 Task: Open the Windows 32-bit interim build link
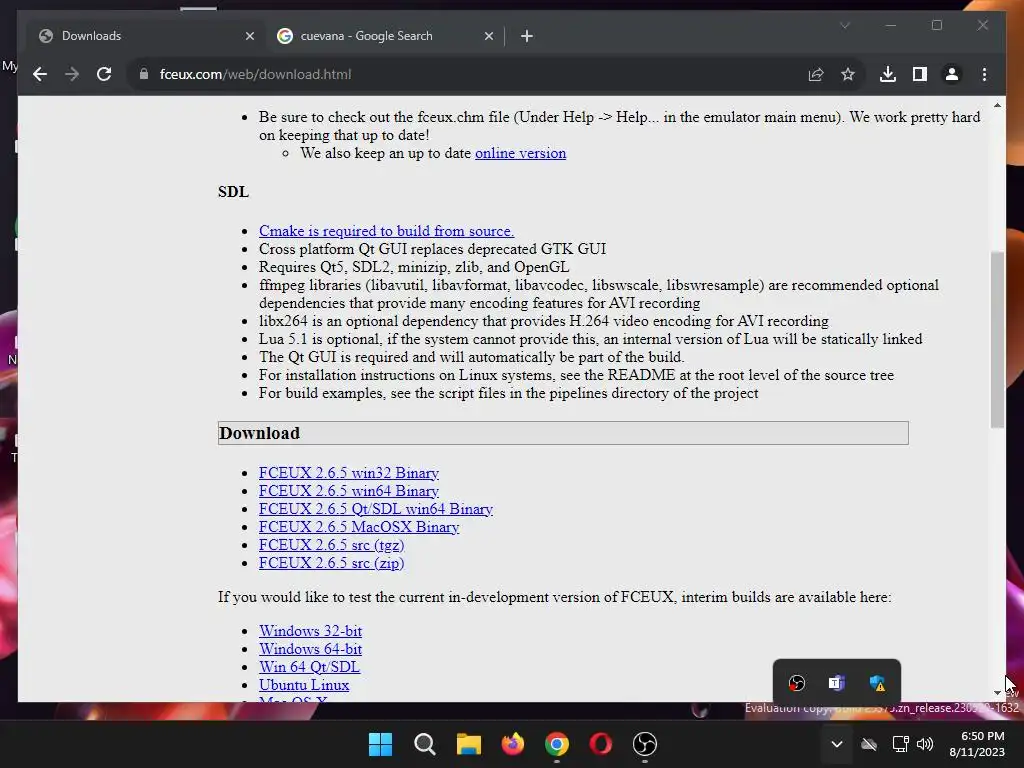coord(310,631)
